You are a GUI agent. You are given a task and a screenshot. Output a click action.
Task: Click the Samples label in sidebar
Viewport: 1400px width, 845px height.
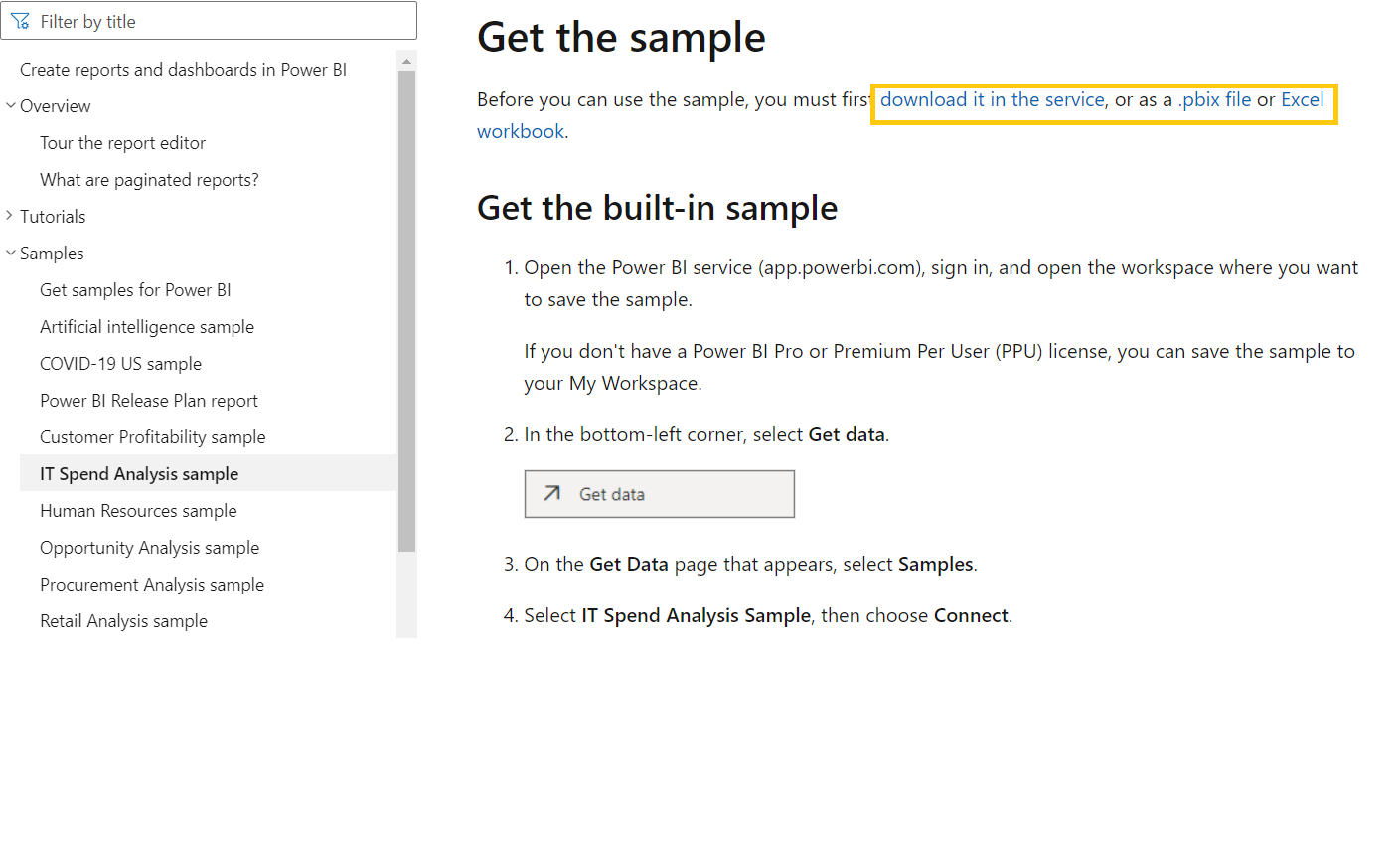[x=52, y=253]
